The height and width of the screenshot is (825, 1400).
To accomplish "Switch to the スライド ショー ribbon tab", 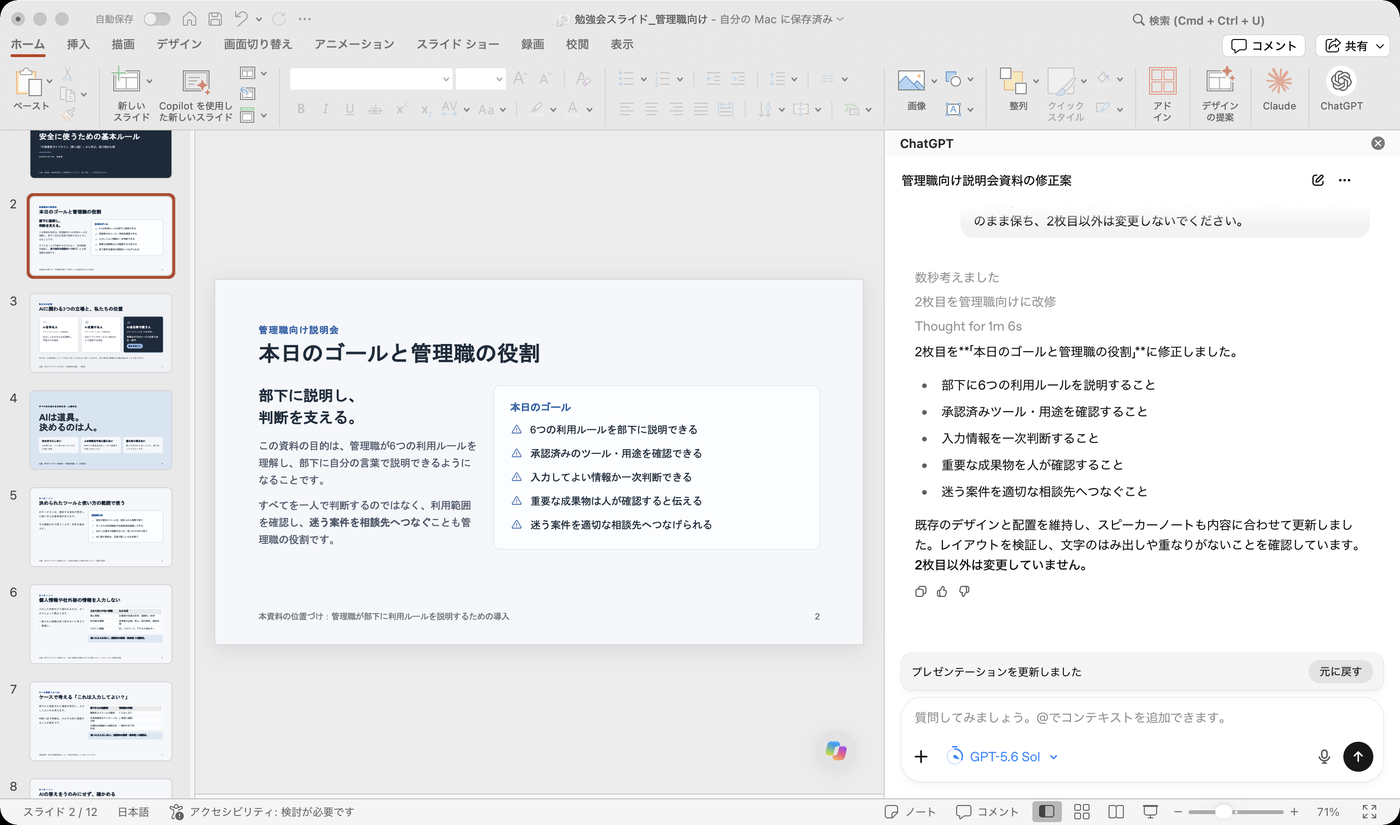I will (458, 45).
